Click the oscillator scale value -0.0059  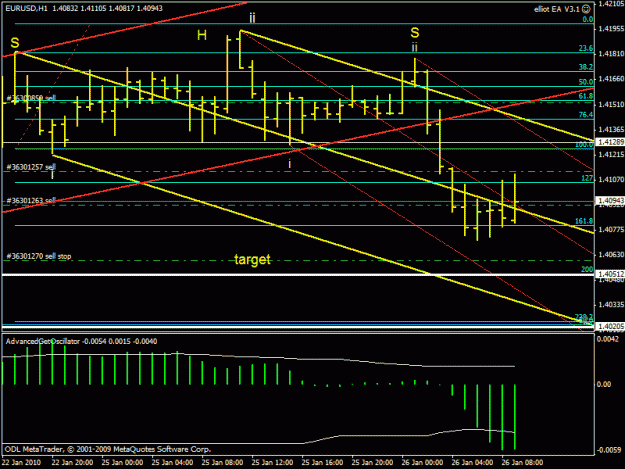(x=608, y=450)
